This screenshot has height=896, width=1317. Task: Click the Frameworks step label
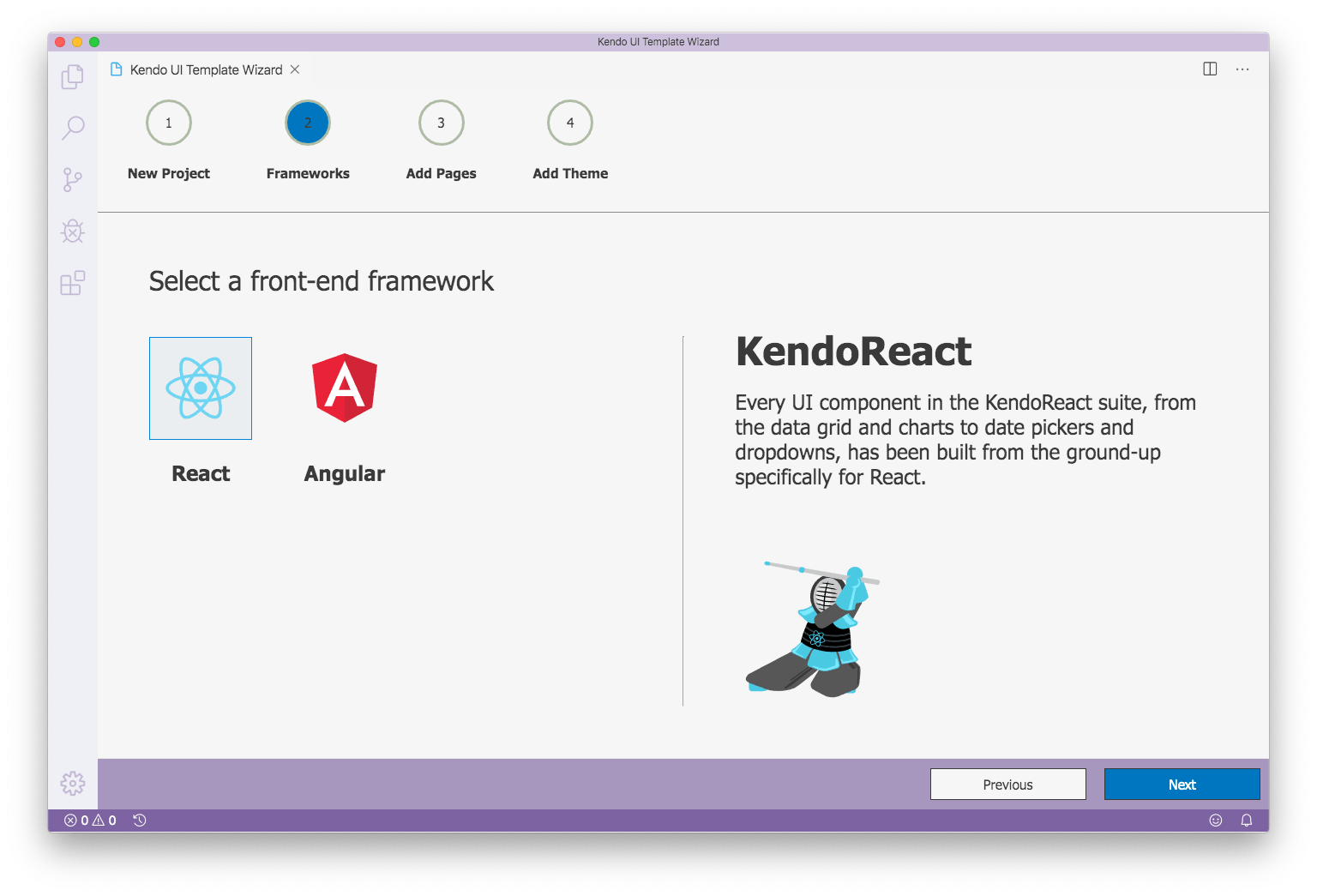(x=308, y=173)
